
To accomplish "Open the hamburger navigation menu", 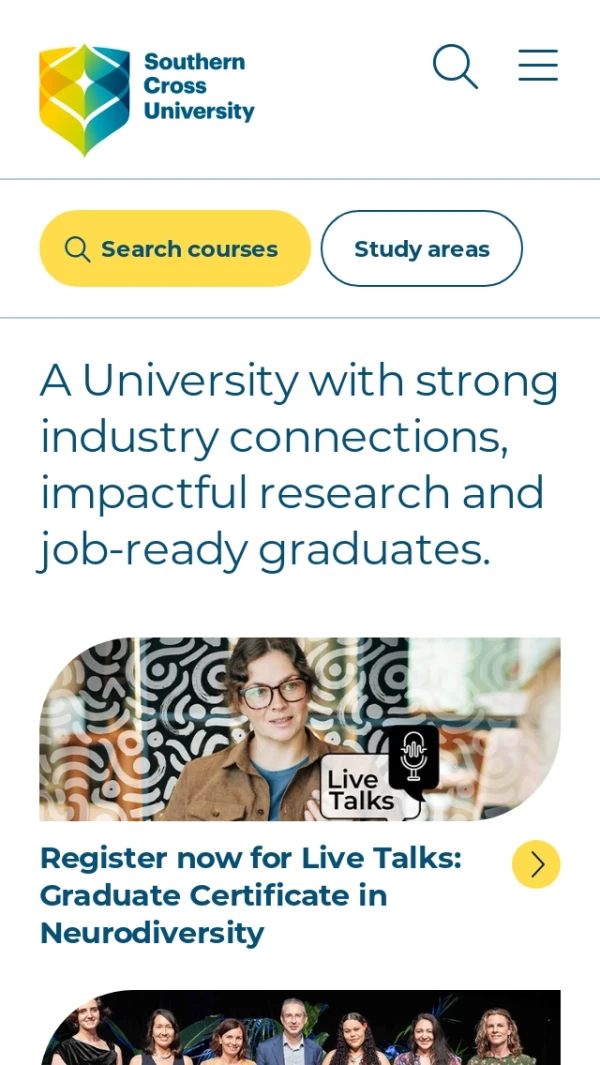I will (x=537, y=65).
